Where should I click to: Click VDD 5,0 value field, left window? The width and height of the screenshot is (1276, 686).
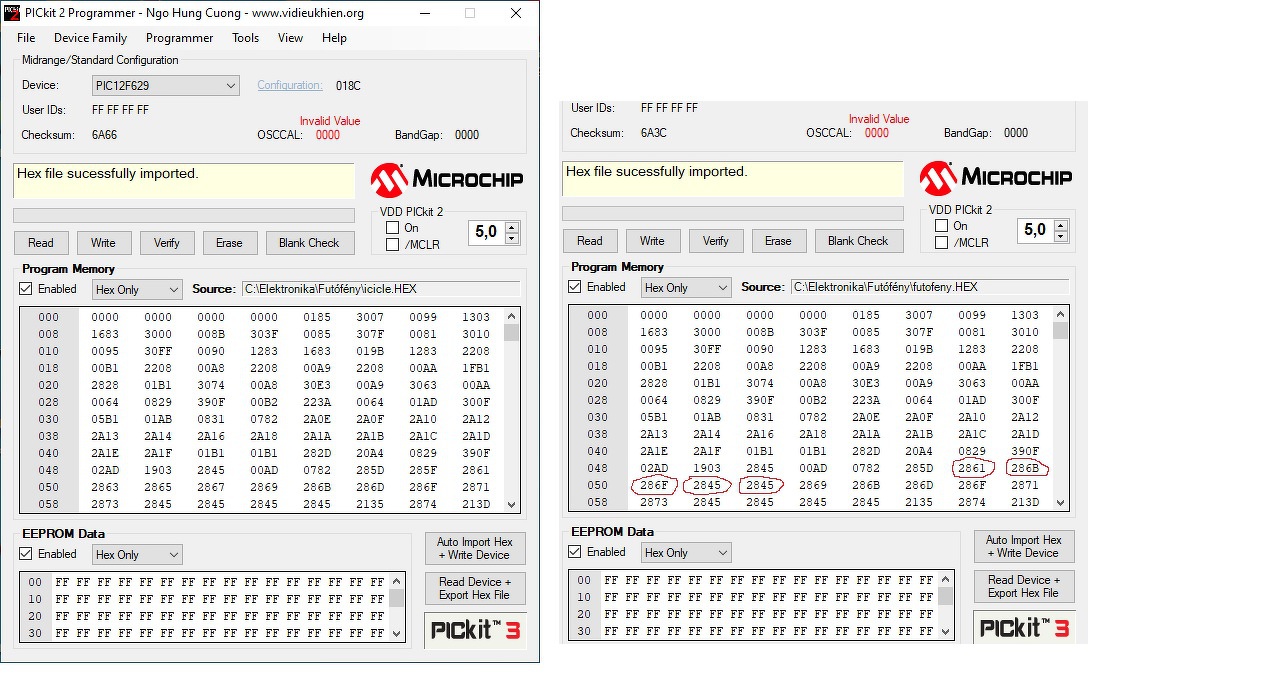[x=487, y=233]
